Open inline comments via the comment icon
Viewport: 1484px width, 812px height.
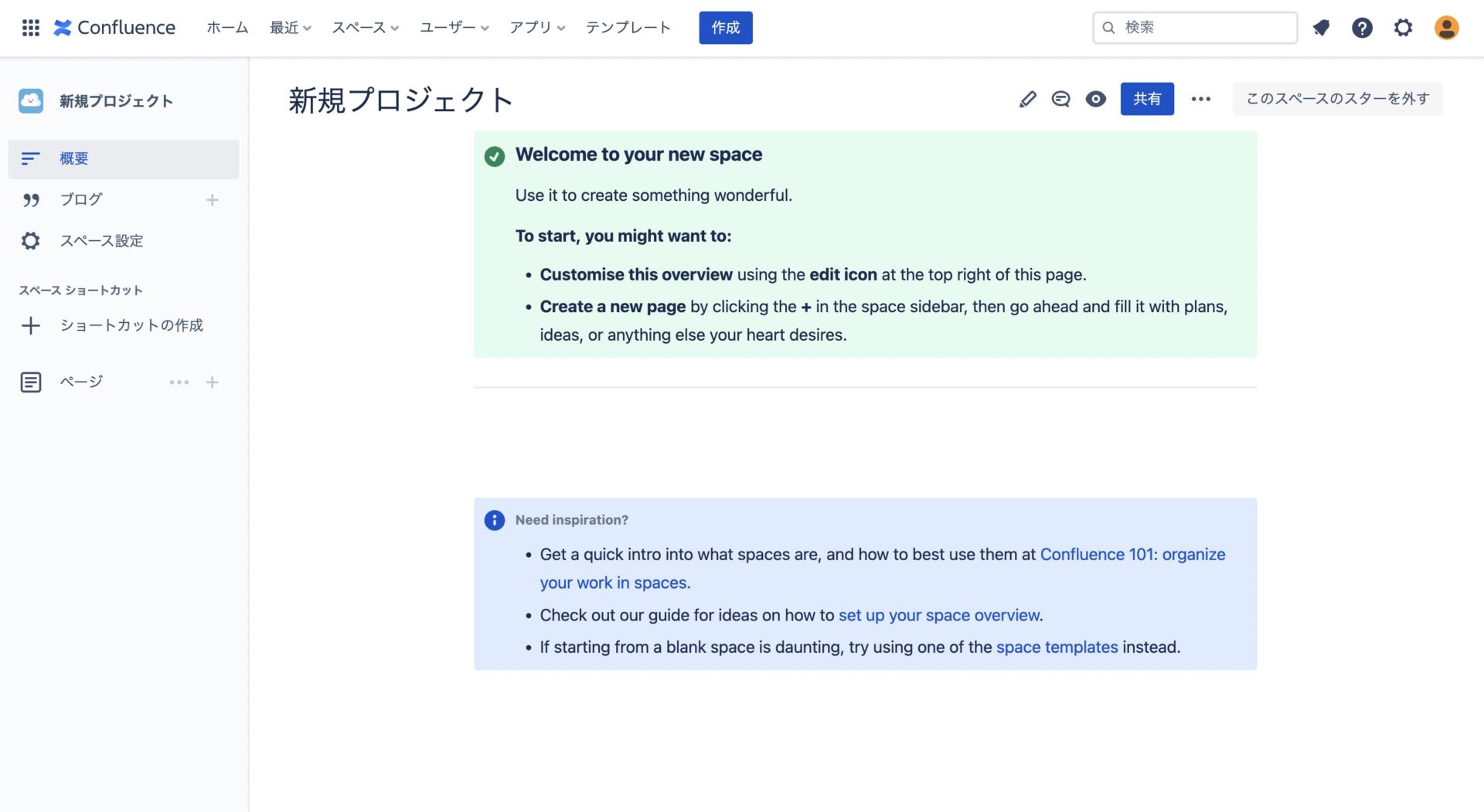(x=1060, y=99)
